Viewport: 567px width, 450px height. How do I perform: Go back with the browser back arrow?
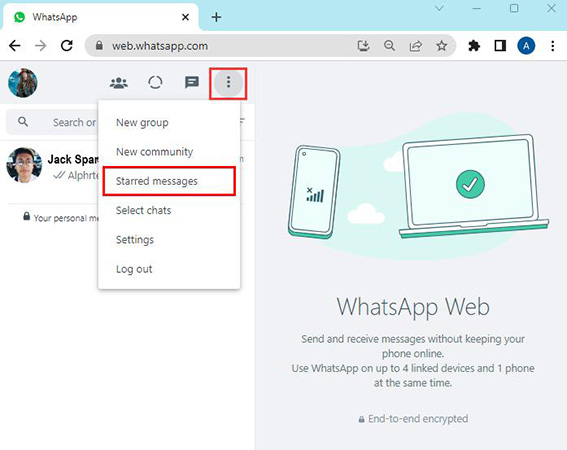click(15, 46)
